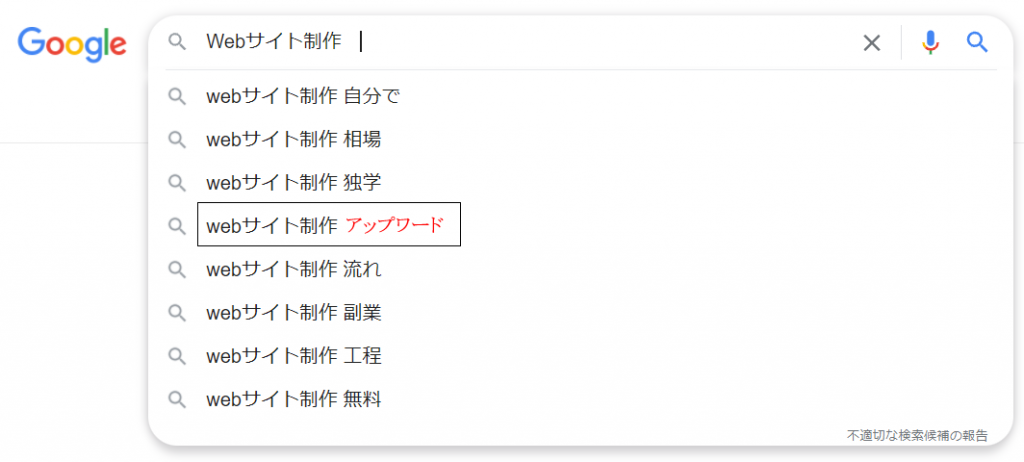Image resolution: width=1024 pixels, height=462 pixels.
Task: Click the blue search magnifier button
Action: (x=977, y=42)
